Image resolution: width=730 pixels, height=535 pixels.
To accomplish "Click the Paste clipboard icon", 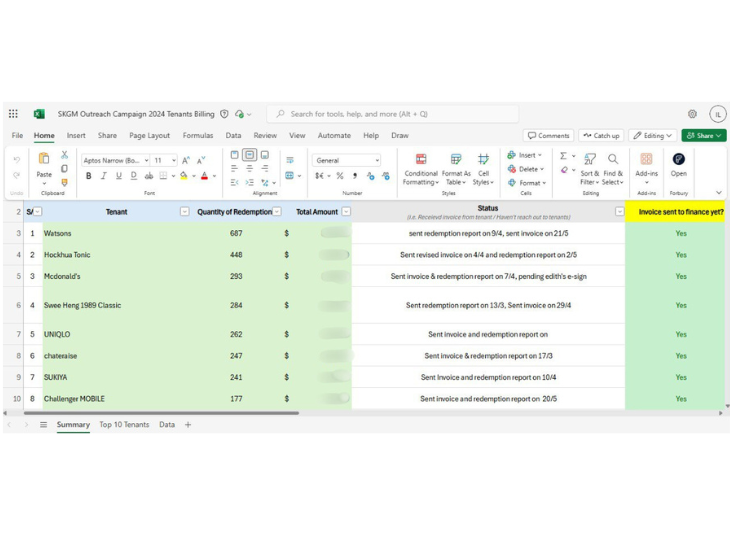I will pyautogui.click(x=44, y=160).
